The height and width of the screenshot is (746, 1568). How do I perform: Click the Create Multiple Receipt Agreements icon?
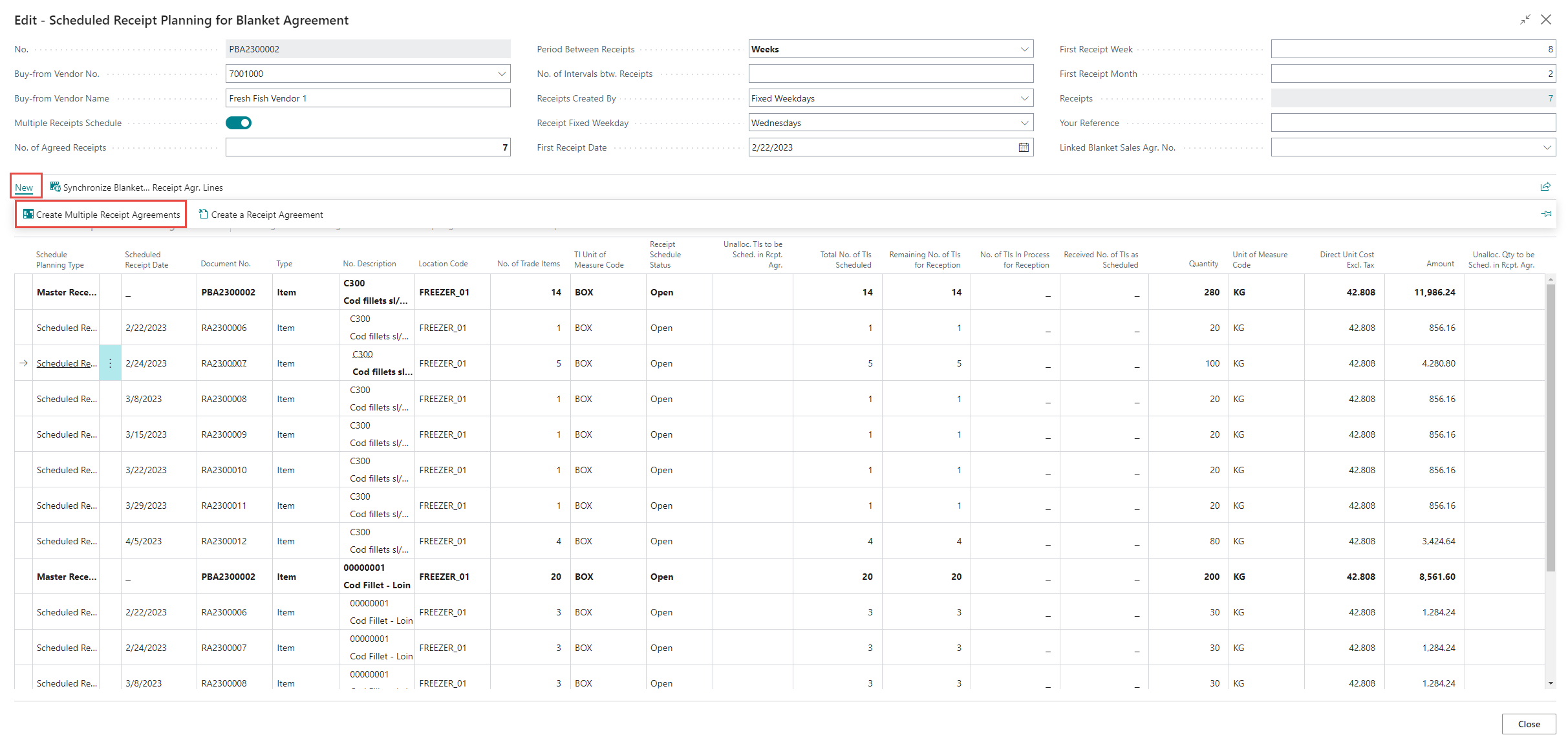coord(28,214)
